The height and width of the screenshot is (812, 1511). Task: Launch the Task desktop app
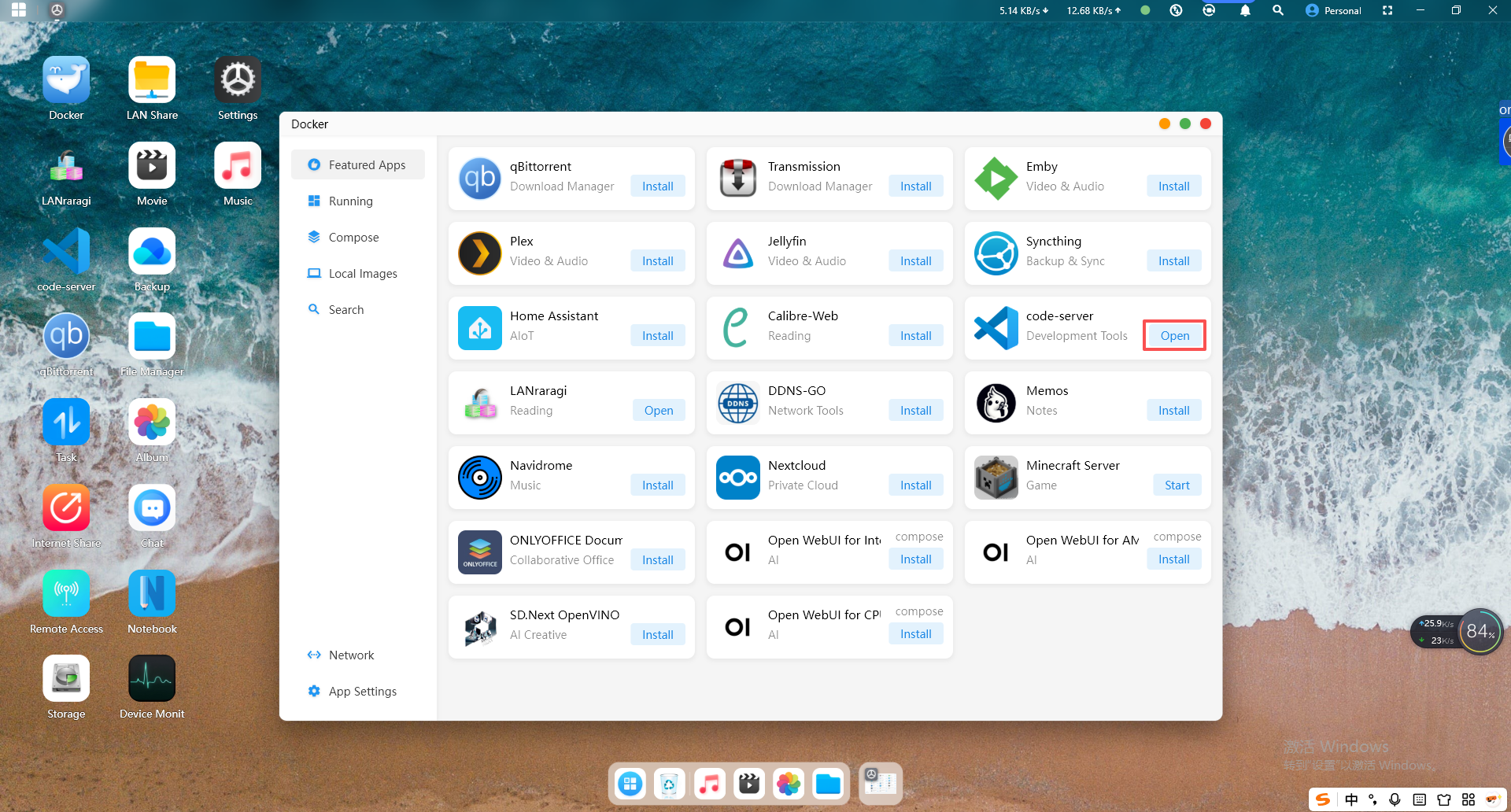(x=66, y=423)
